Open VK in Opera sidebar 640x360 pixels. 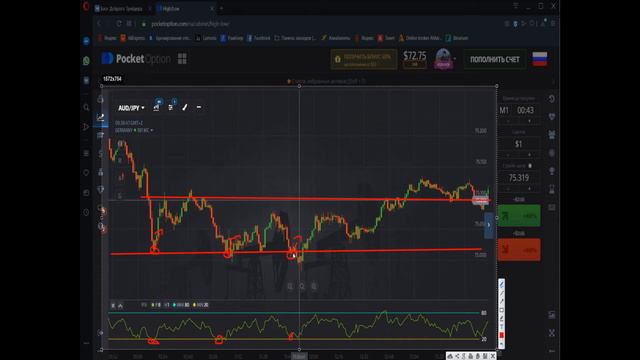pyautogui.click(x=86, y=80)
